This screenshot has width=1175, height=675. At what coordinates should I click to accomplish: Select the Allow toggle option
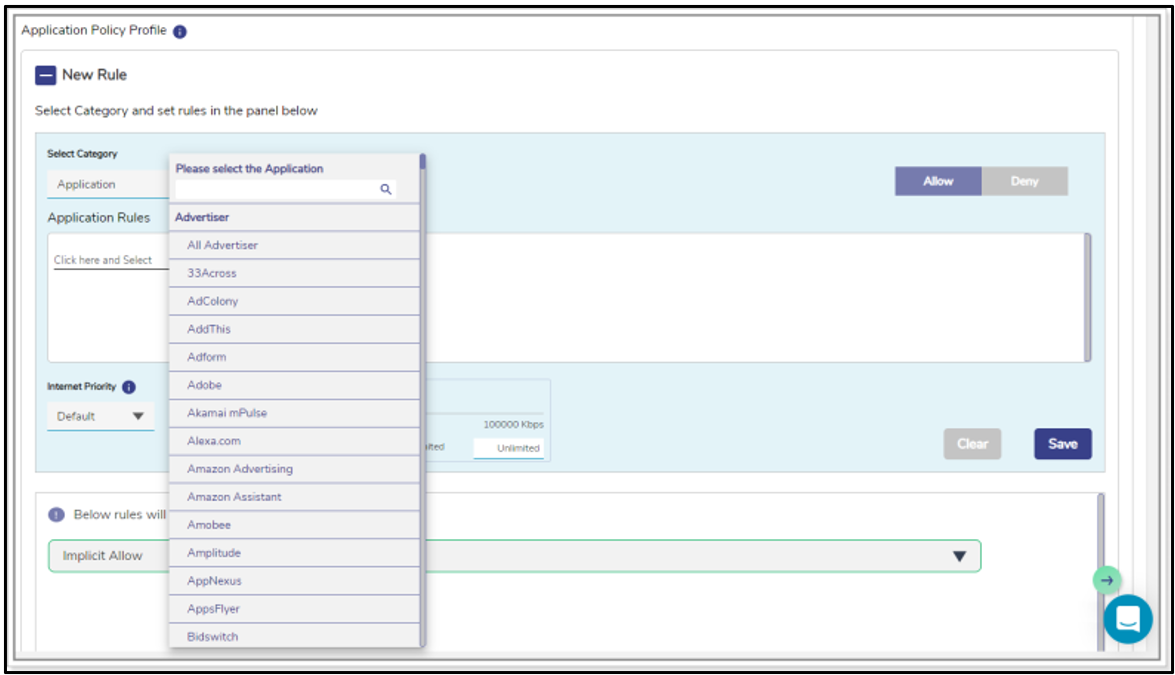pyautogui.click(x=938, y=181)
